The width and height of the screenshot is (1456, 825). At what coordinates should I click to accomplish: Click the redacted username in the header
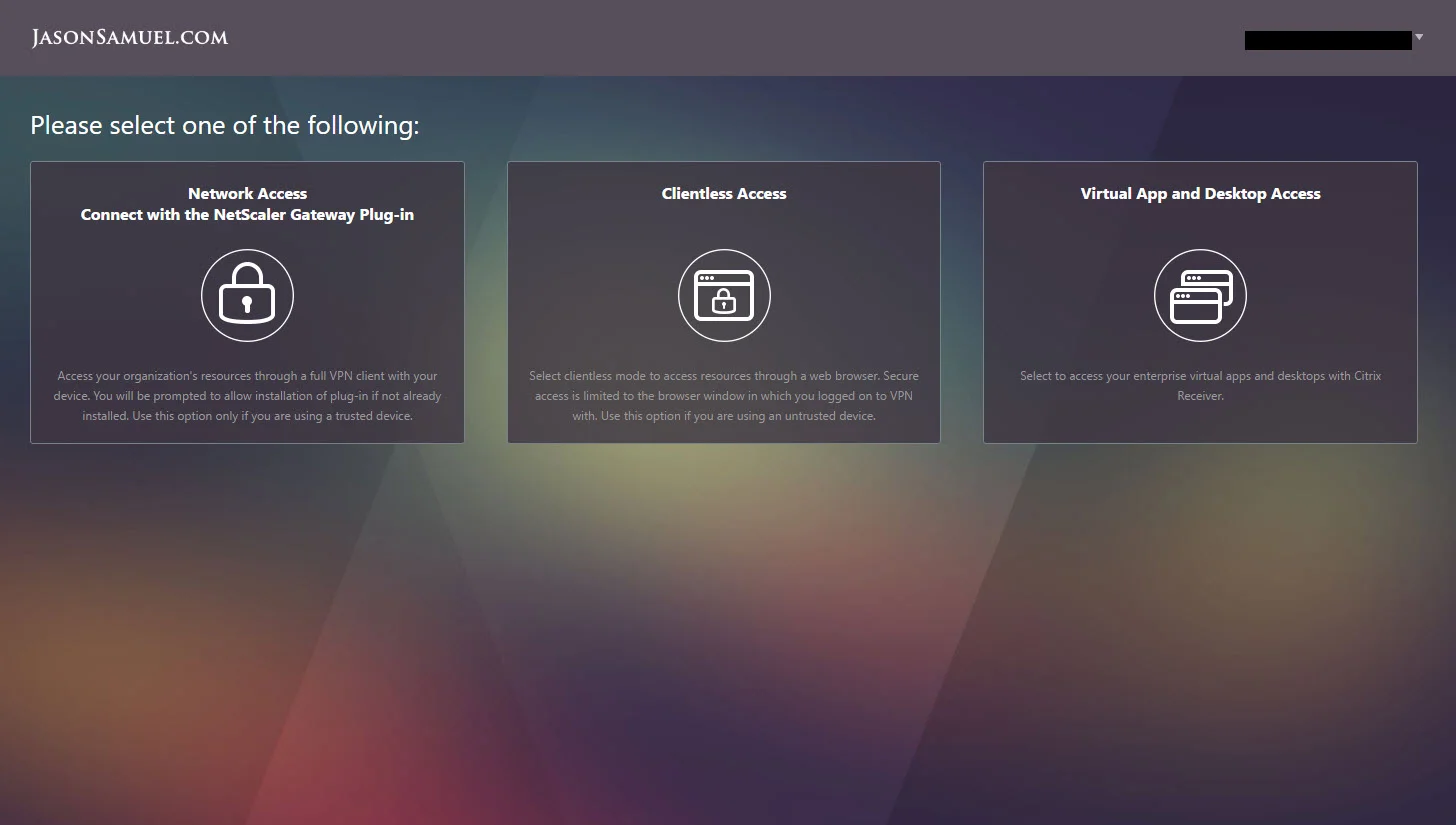tap(1328, 40)
